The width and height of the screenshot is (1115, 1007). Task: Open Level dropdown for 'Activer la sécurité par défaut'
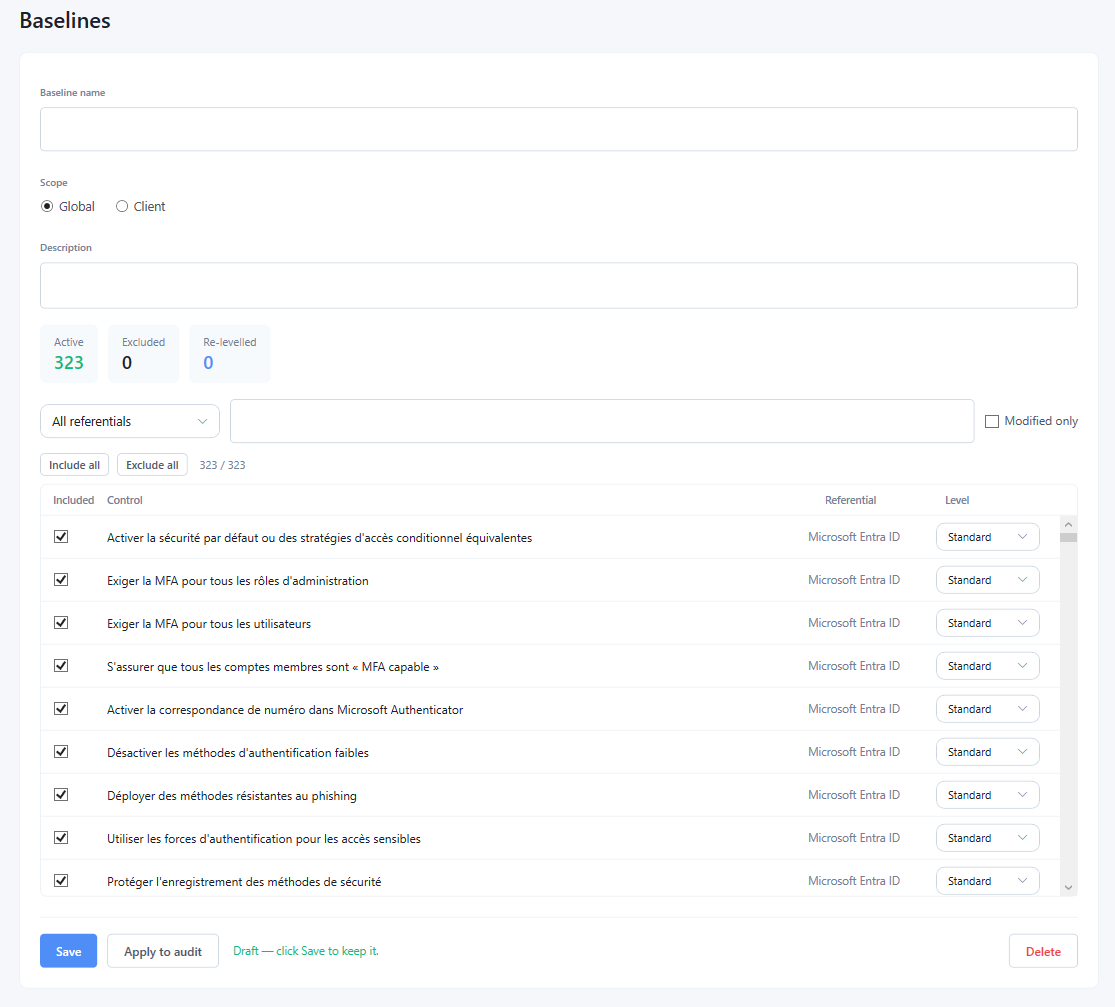988,537
